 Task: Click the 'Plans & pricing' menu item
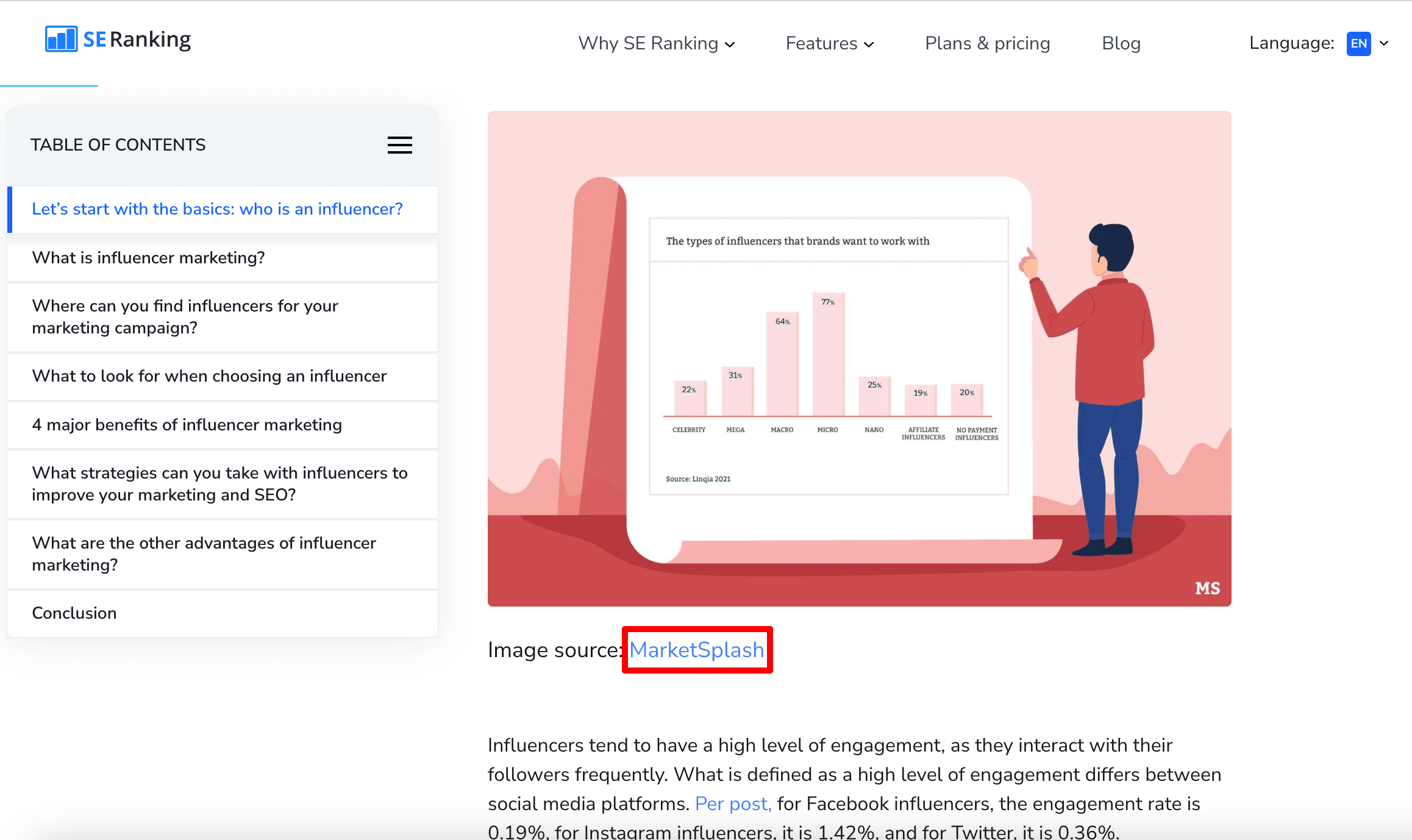coord(987,42)
